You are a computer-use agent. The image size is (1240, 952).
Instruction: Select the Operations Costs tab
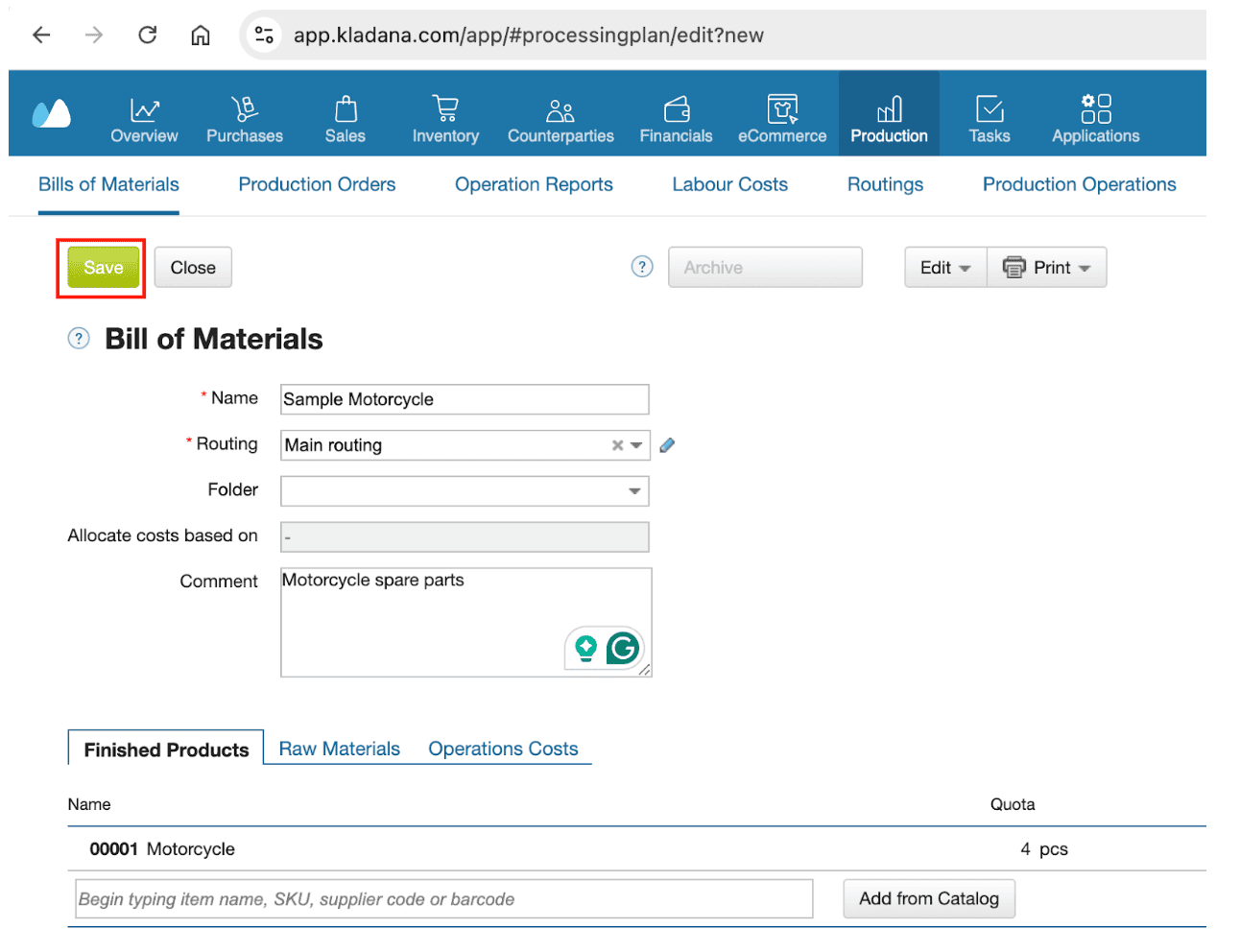pos(503,749)
